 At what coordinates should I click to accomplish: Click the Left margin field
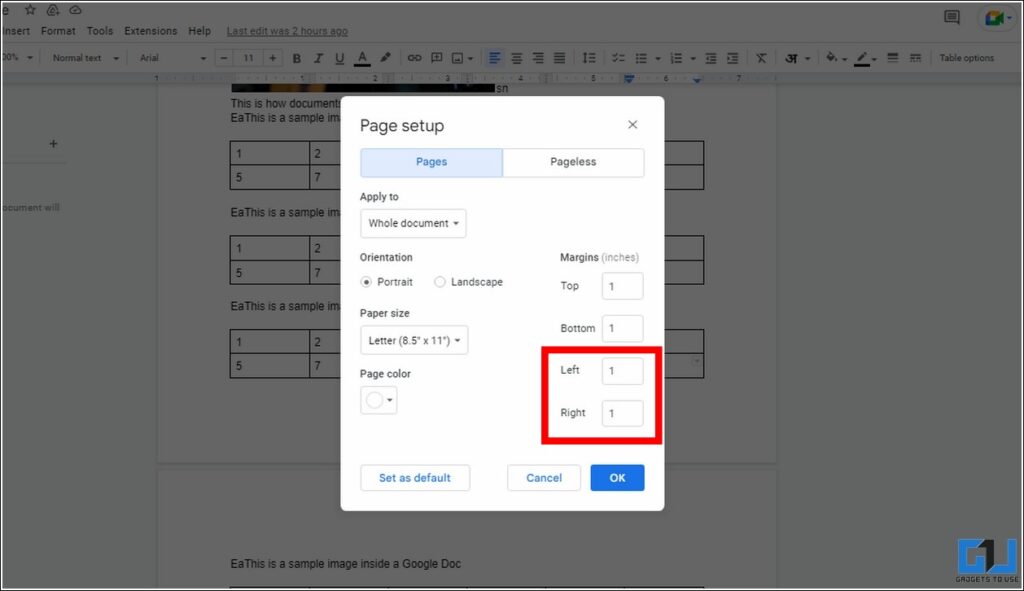[x=622, y=371]
